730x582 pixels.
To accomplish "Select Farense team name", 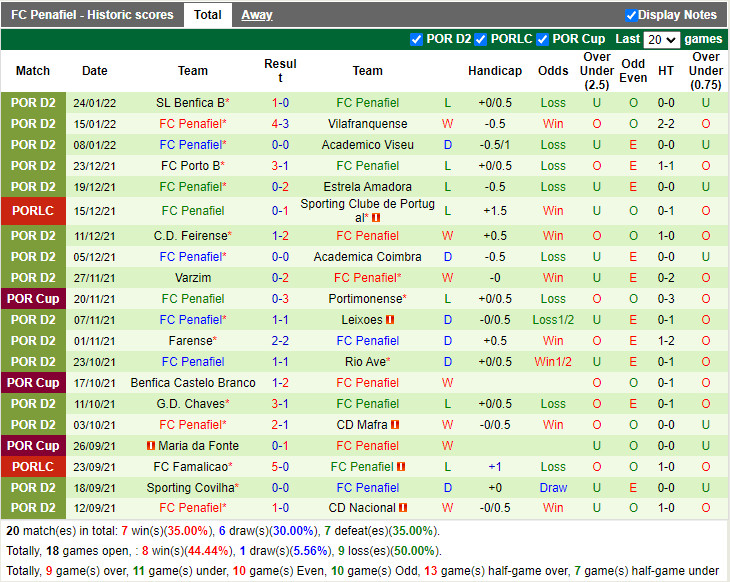I will pos(190,341).
